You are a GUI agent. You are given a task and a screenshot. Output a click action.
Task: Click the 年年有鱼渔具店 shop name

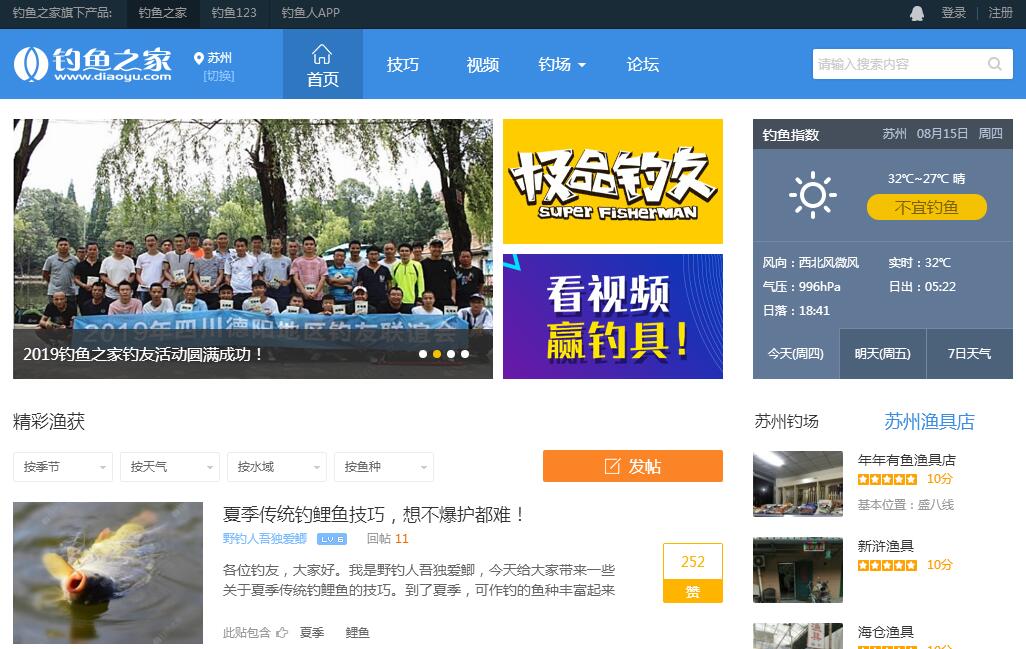pos(906,460)
